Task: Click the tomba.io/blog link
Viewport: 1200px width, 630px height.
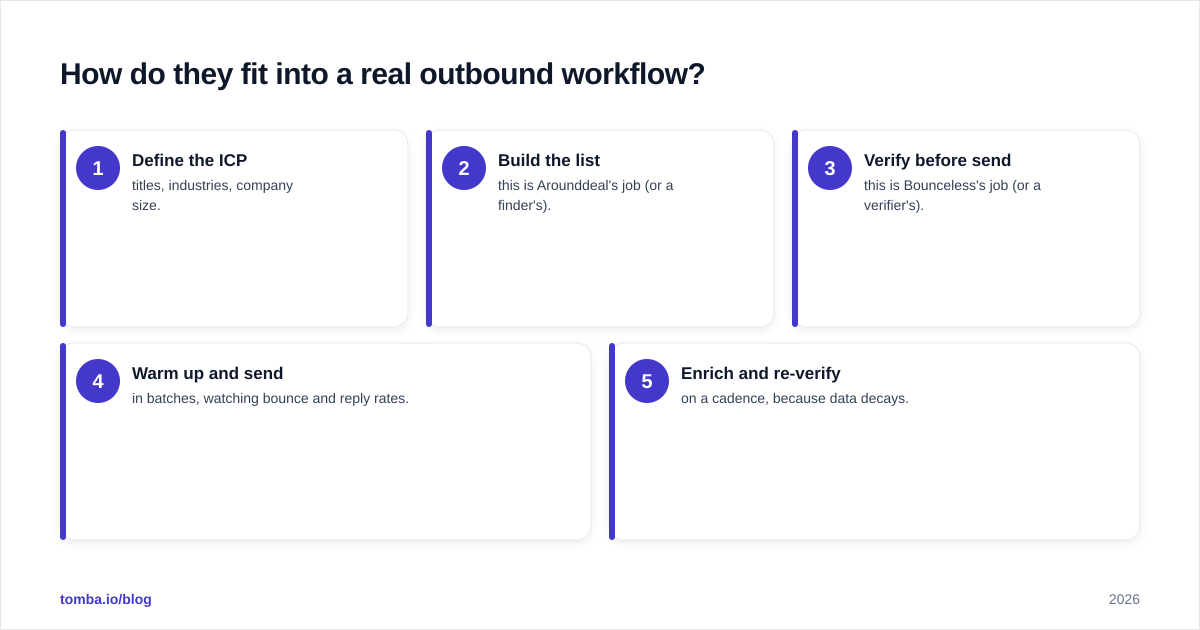Action: (x=106, y=599)
